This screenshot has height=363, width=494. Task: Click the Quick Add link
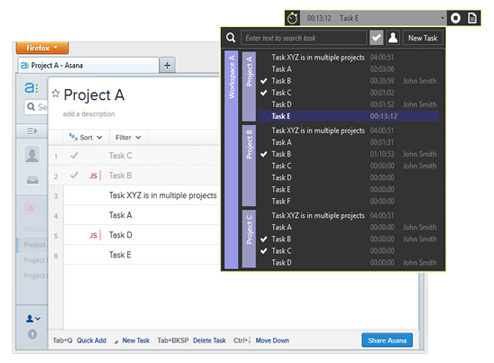91,340
